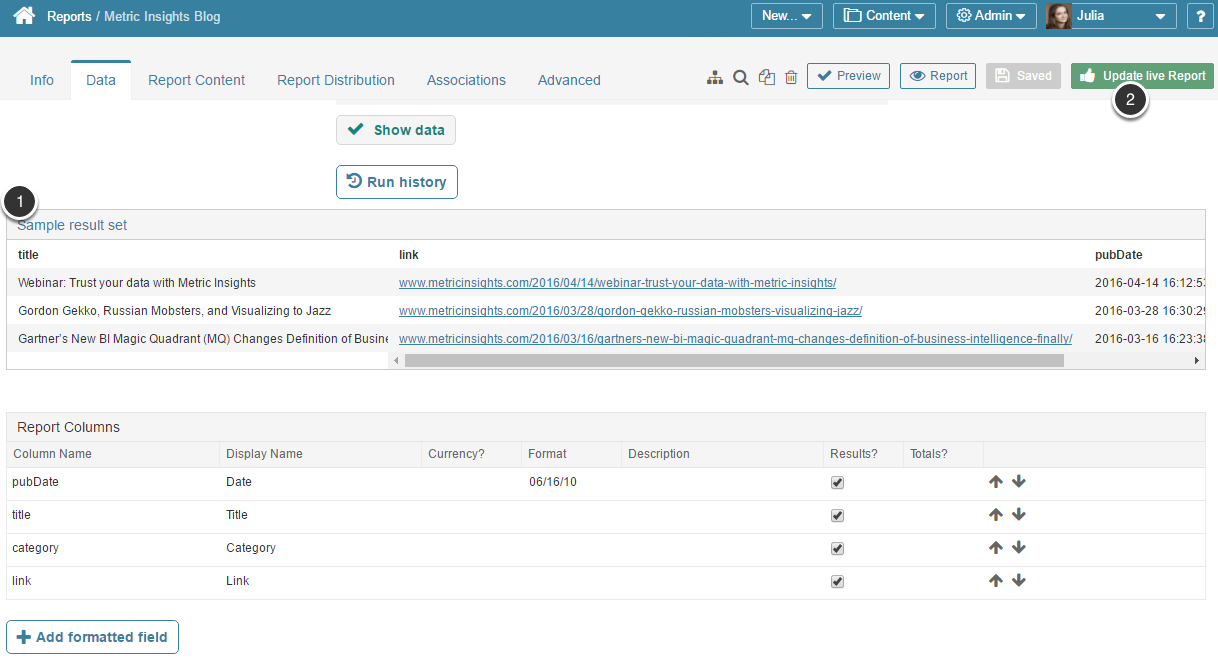Click the result set horizontal scrollbar
This screenshot has width=1218, height=666.
[734, 360]
